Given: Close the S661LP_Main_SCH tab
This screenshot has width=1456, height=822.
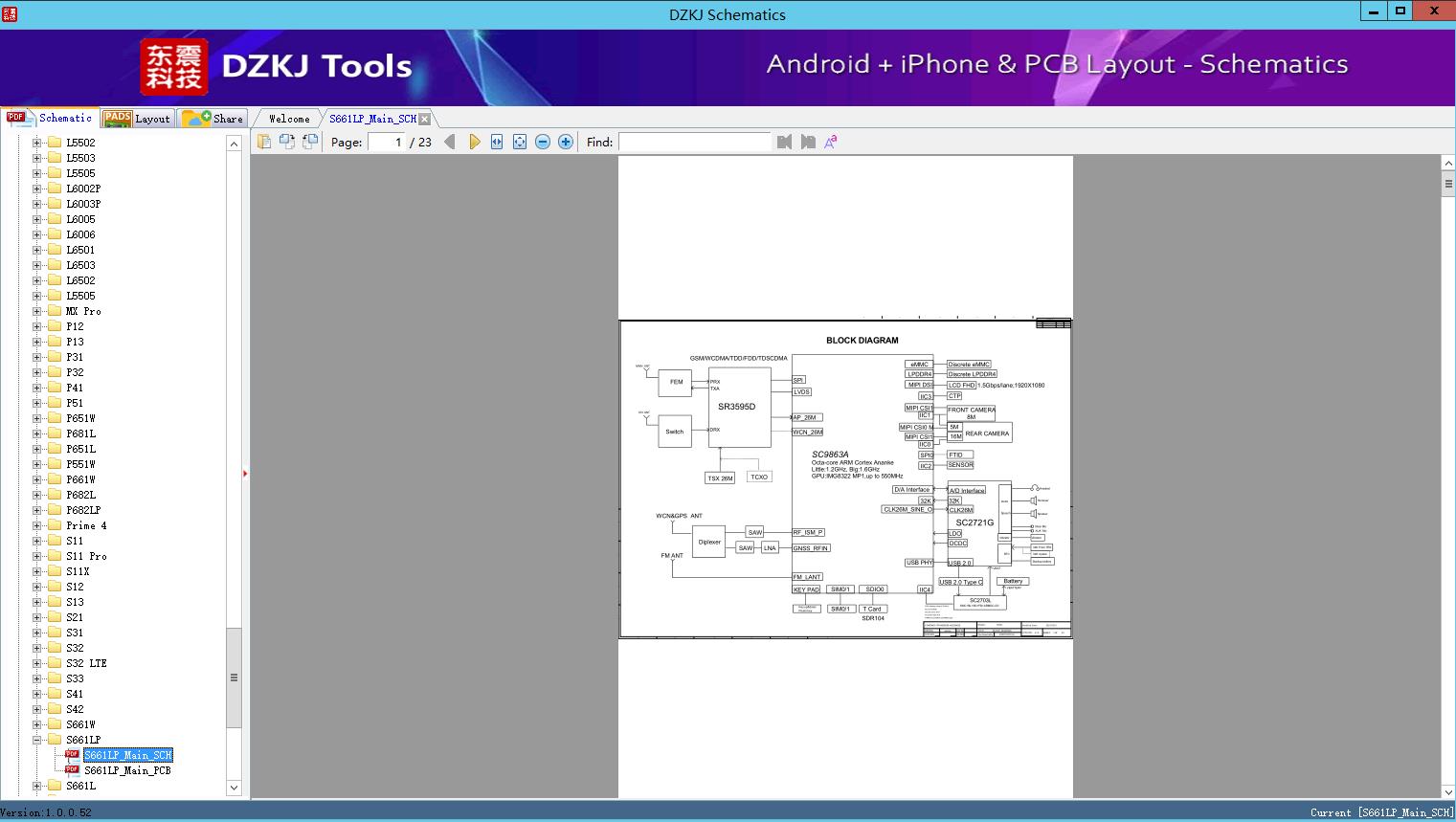Looking at the screenshot, I should pyautogui.click(x=425, y=119).
